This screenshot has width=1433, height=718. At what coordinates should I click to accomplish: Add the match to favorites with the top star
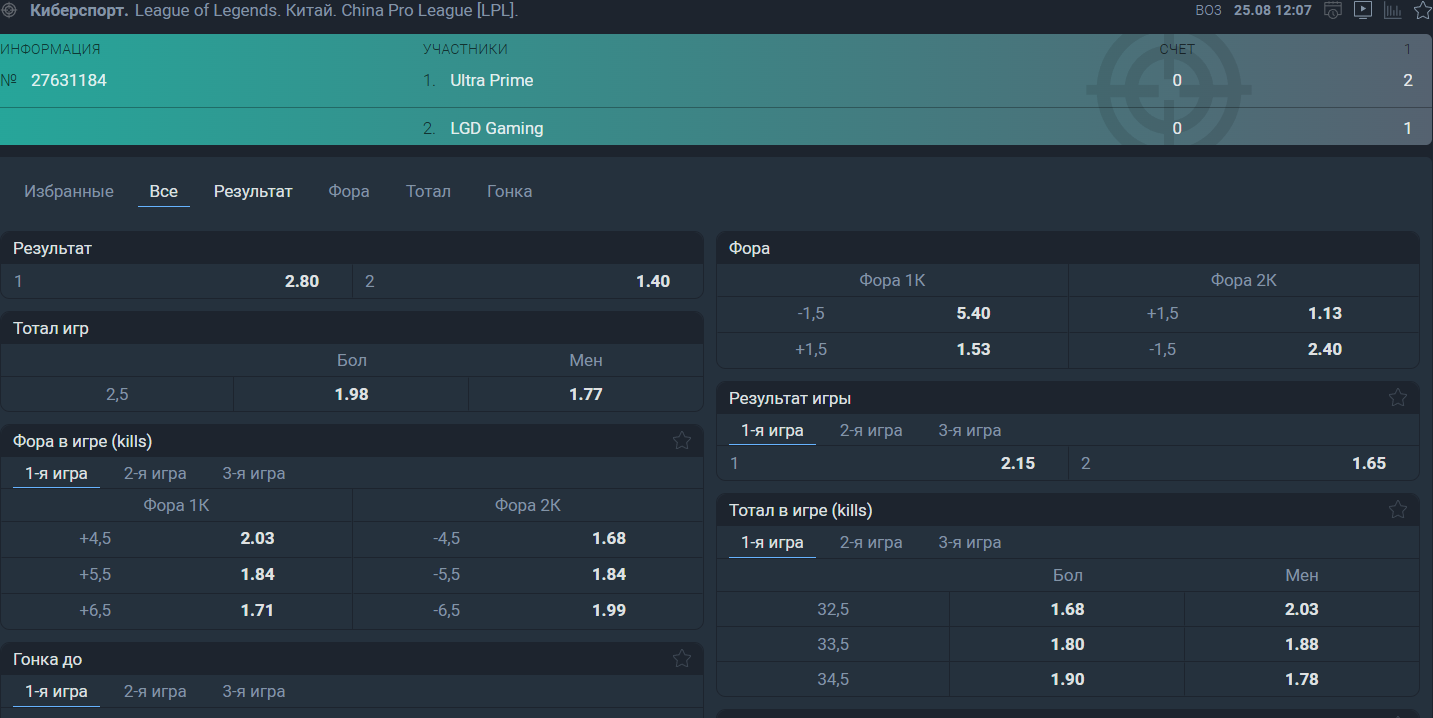click(1423, 10)
